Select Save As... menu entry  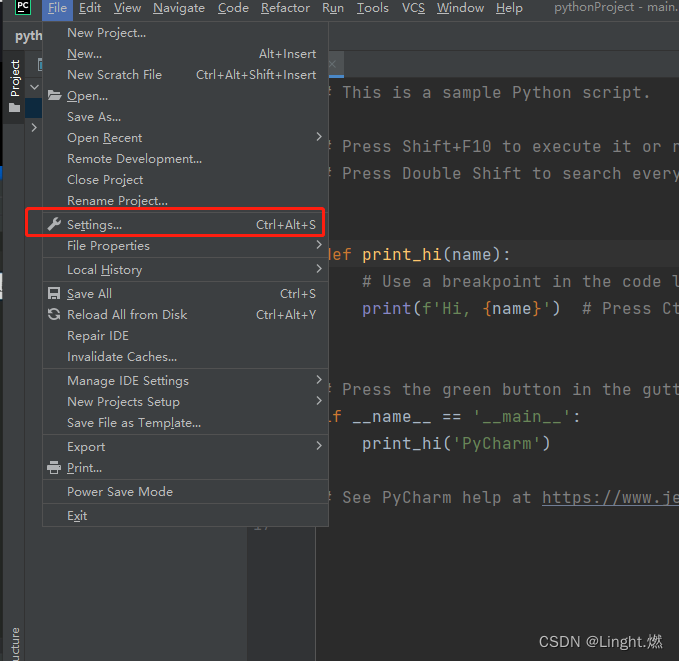(185, 117)
